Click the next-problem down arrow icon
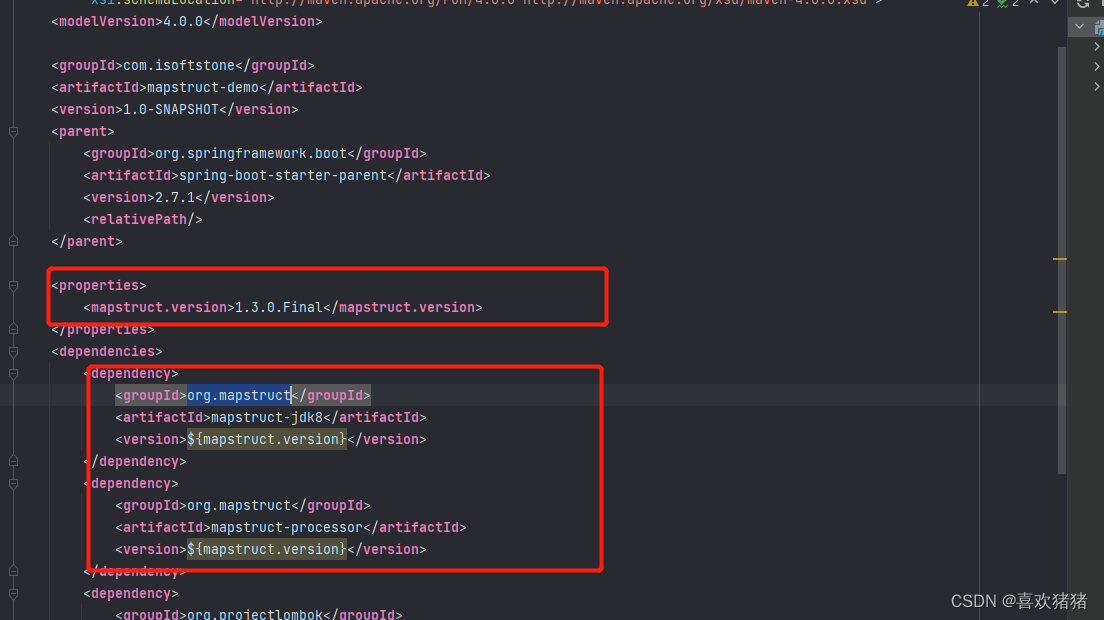 coord(1054,4)
